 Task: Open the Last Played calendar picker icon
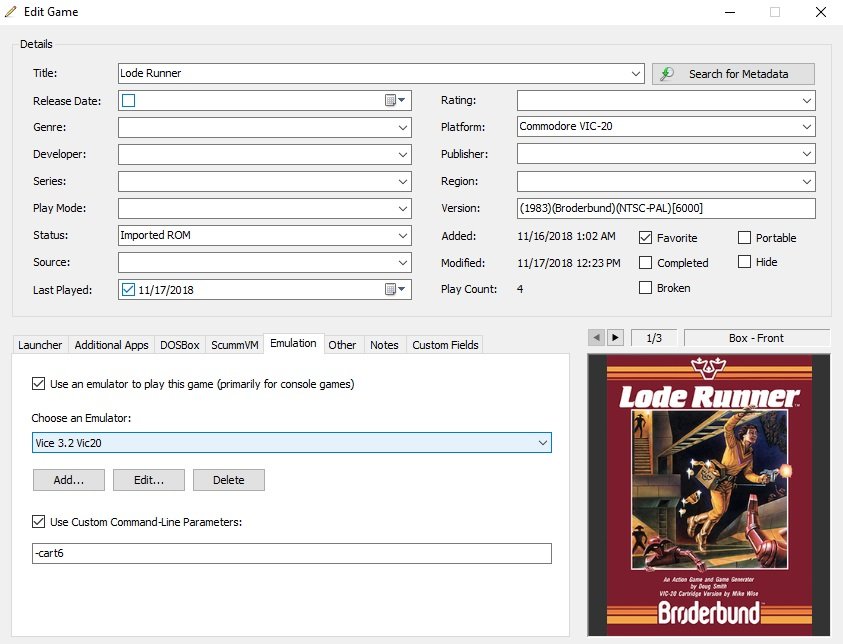pos(395,289)
